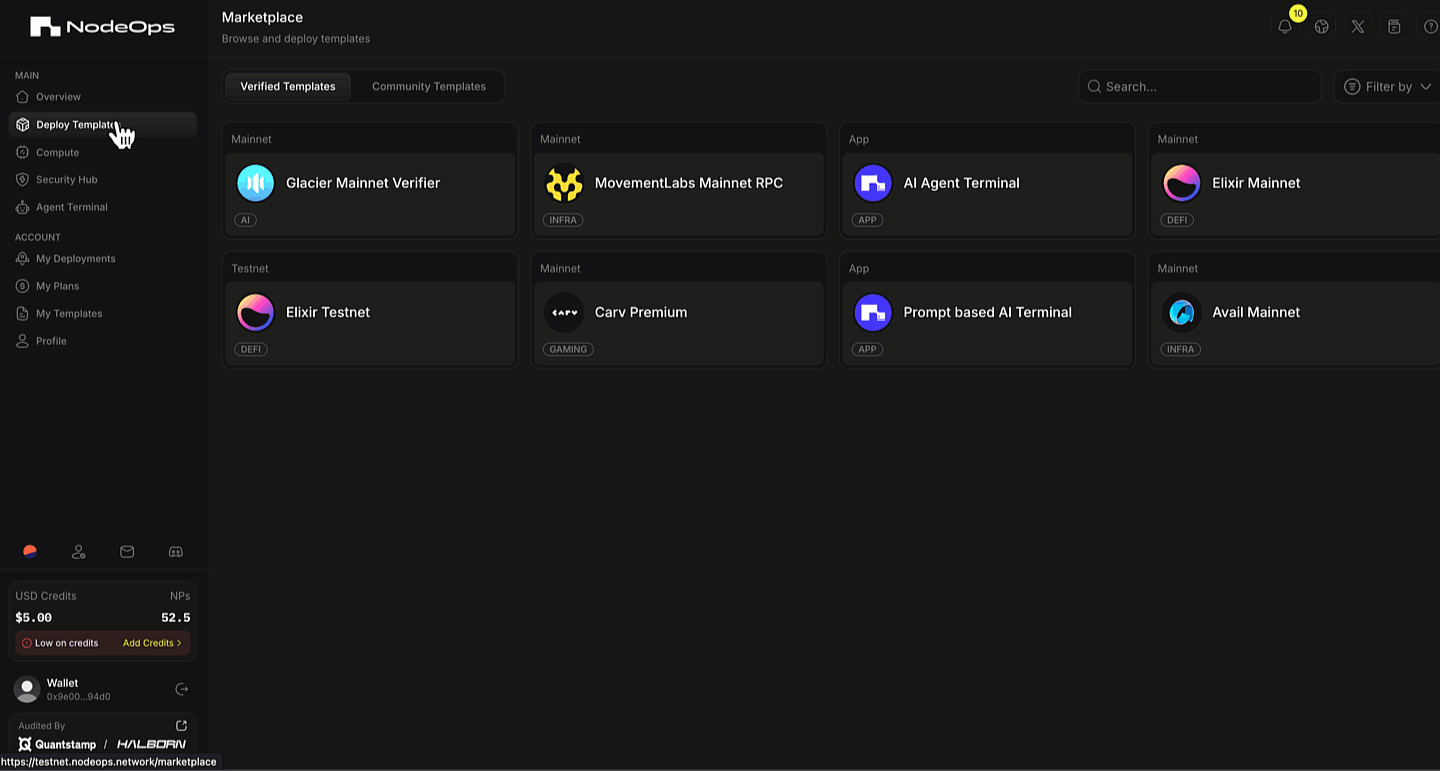
Task: Open My Plans in the sidebar
Action: pos(103,286)
